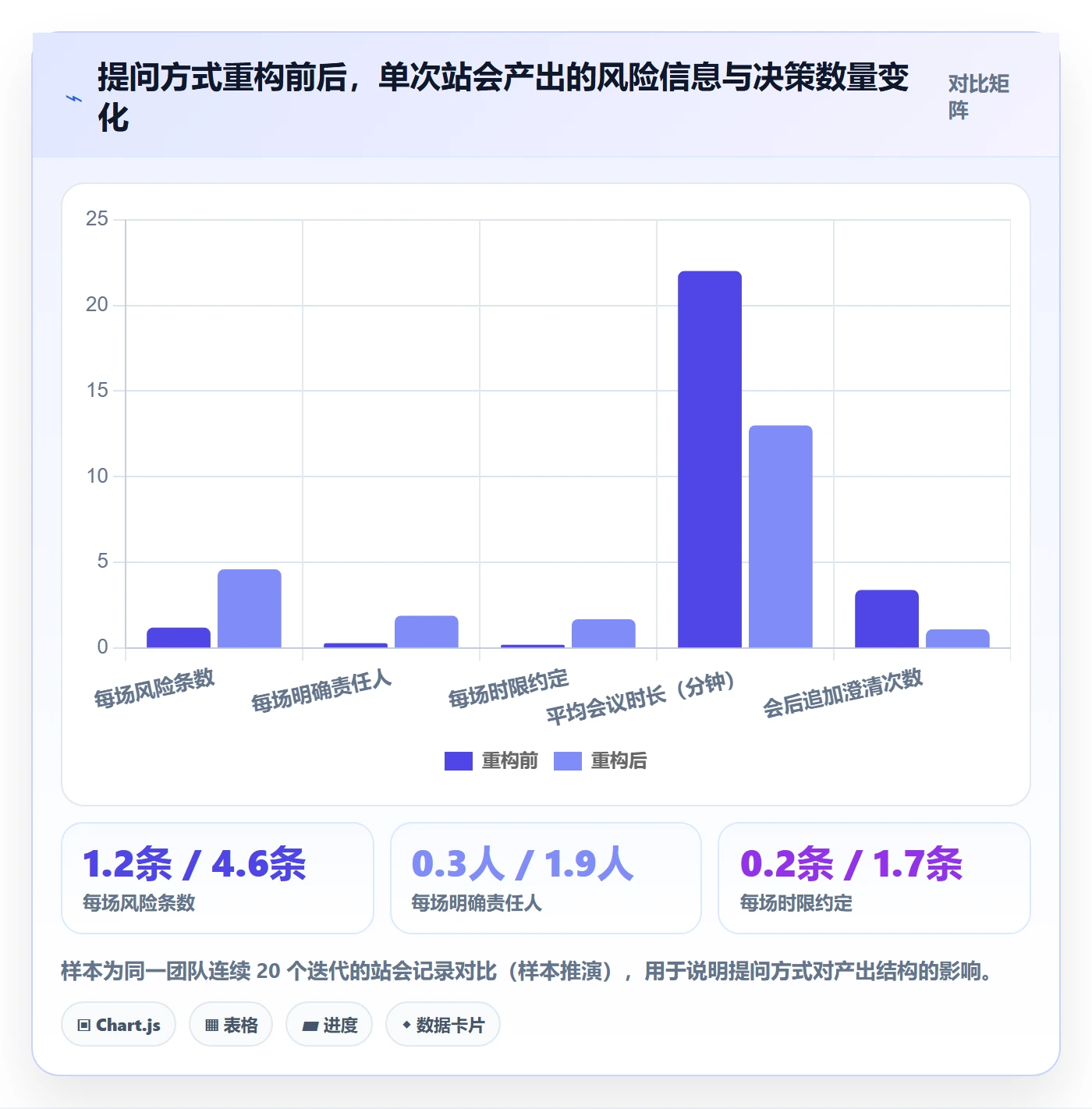Click the 重构后 bar for 每场风险条数
Image resolution: width=1092 pixels, height=1109 pixels.
coord(250,608)
